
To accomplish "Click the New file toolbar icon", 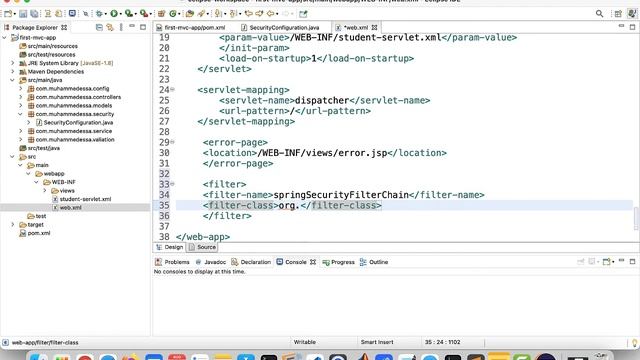I will (x=8, y=14).
